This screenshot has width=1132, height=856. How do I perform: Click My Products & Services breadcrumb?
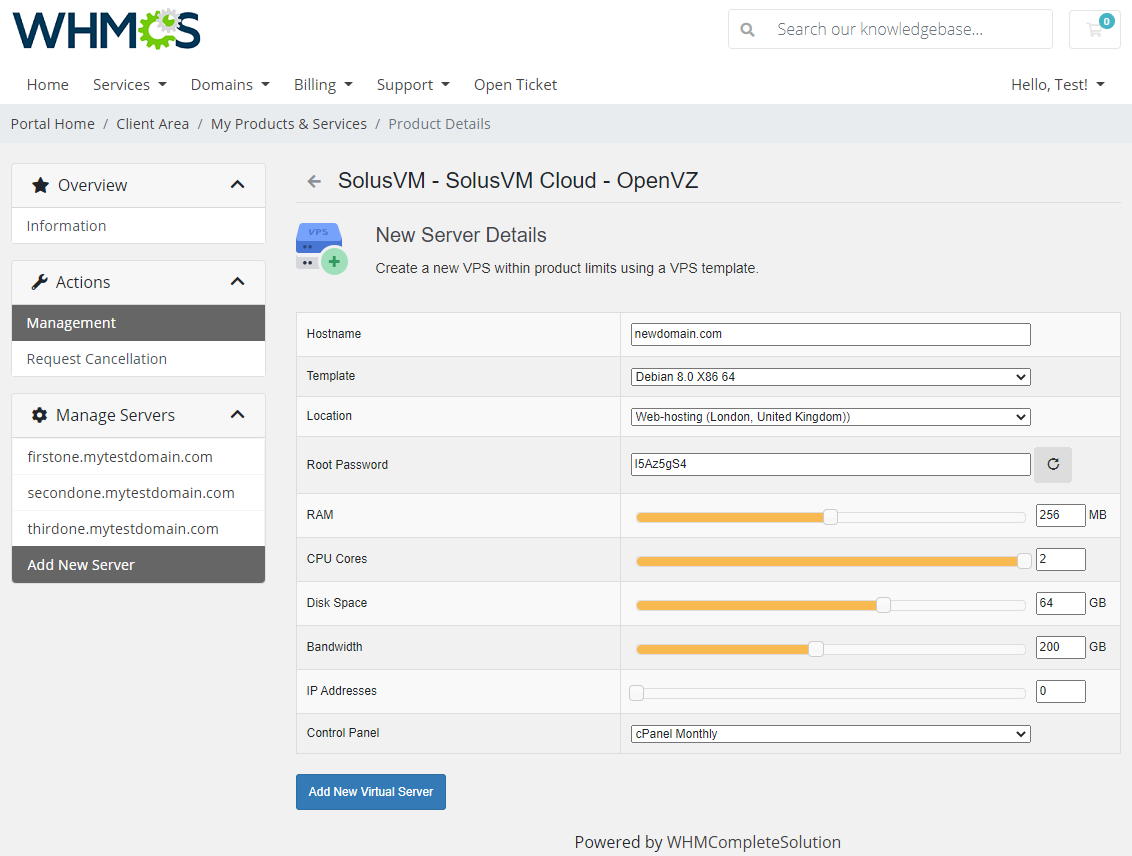coord(289,124)
